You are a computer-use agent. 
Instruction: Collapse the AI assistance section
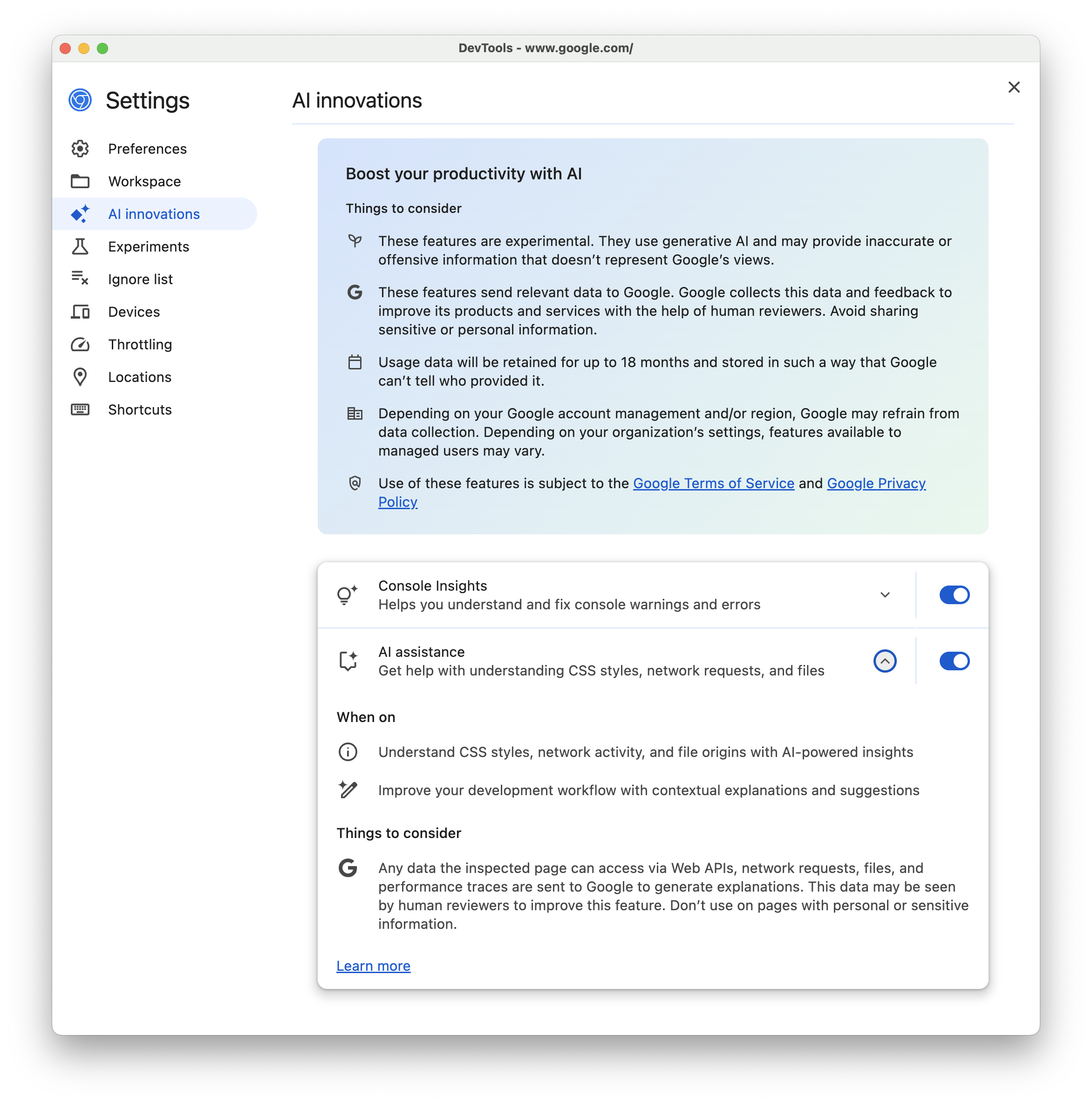pos(884,660)
